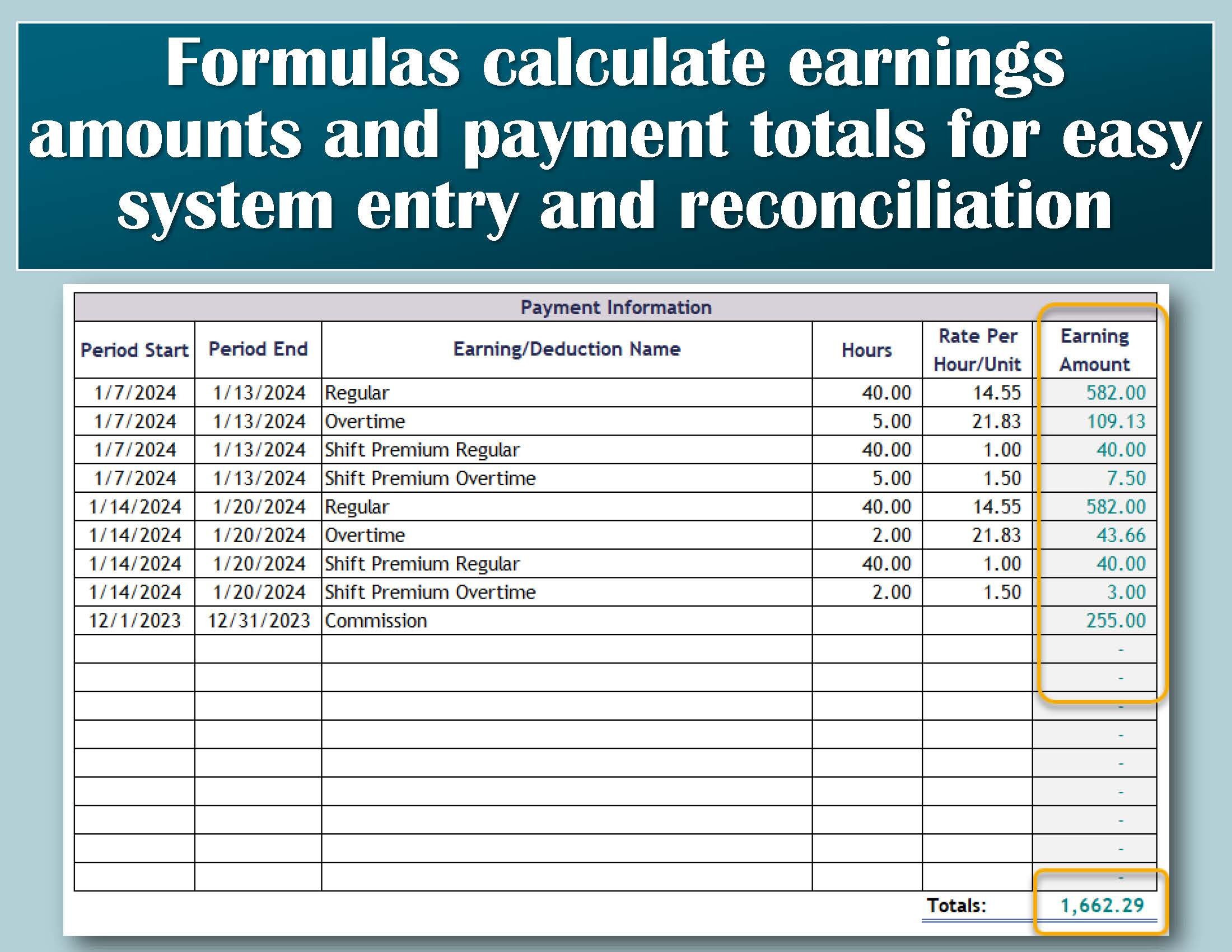The image size is (1232, 952).
Task: Select the Payment Information header bar
Action: (x=615, y=308)
